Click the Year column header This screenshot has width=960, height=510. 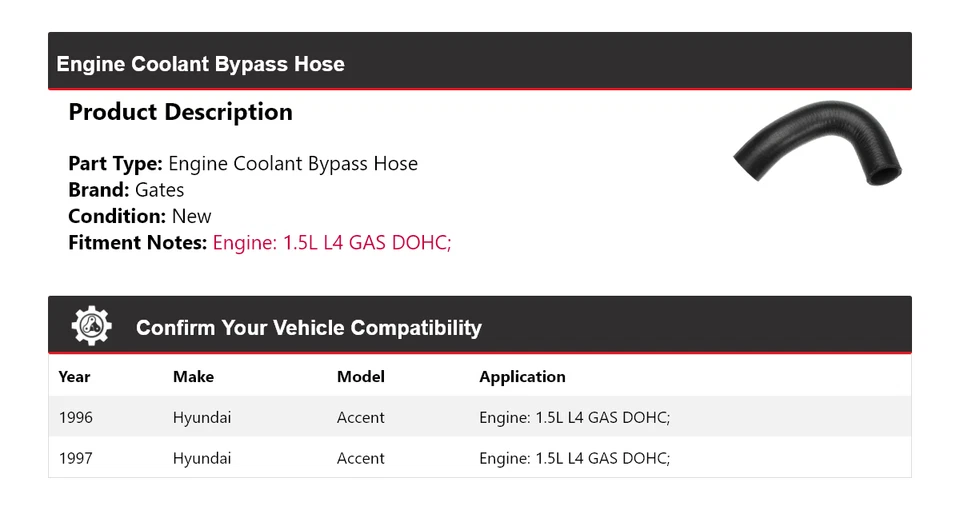74,377
